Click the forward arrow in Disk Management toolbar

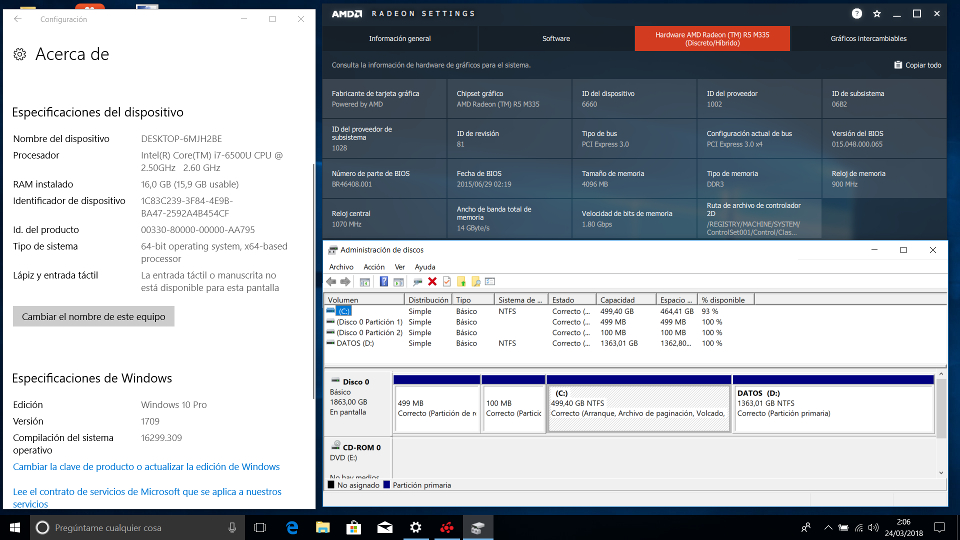pyautogui.click(x=345, y=282)
